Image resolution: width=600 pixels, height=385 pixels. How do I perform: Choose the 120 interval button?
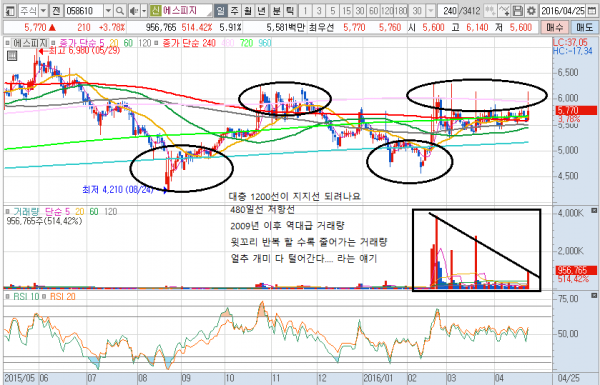387,11
